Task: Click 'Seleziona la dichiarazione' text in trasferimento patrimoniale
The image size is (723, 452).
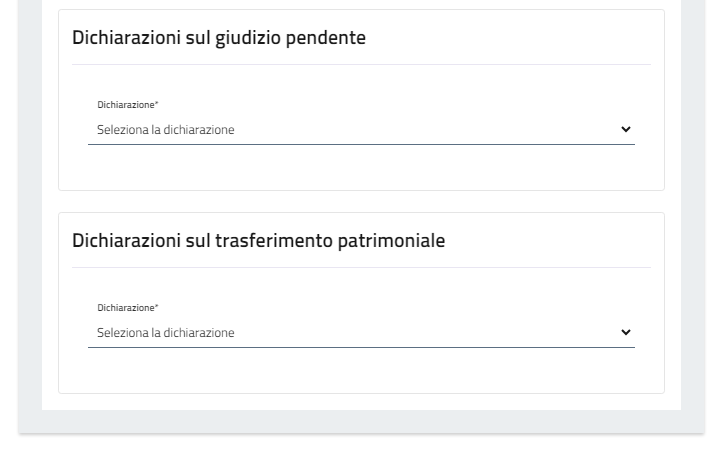Action: [x=166, y=333]
